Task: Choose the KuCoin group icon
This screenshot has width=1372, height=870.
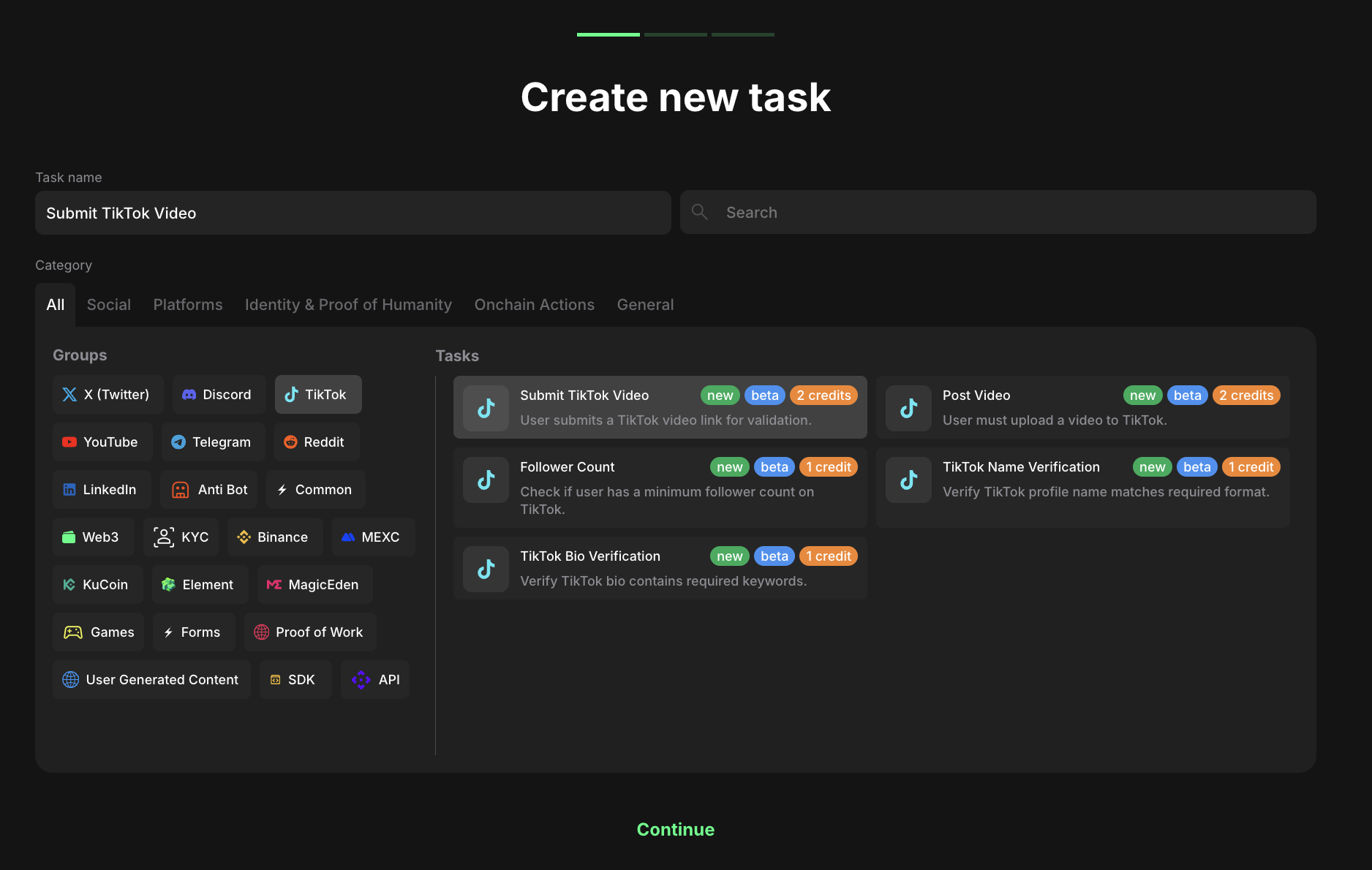Action: click(x=69, y=585)
